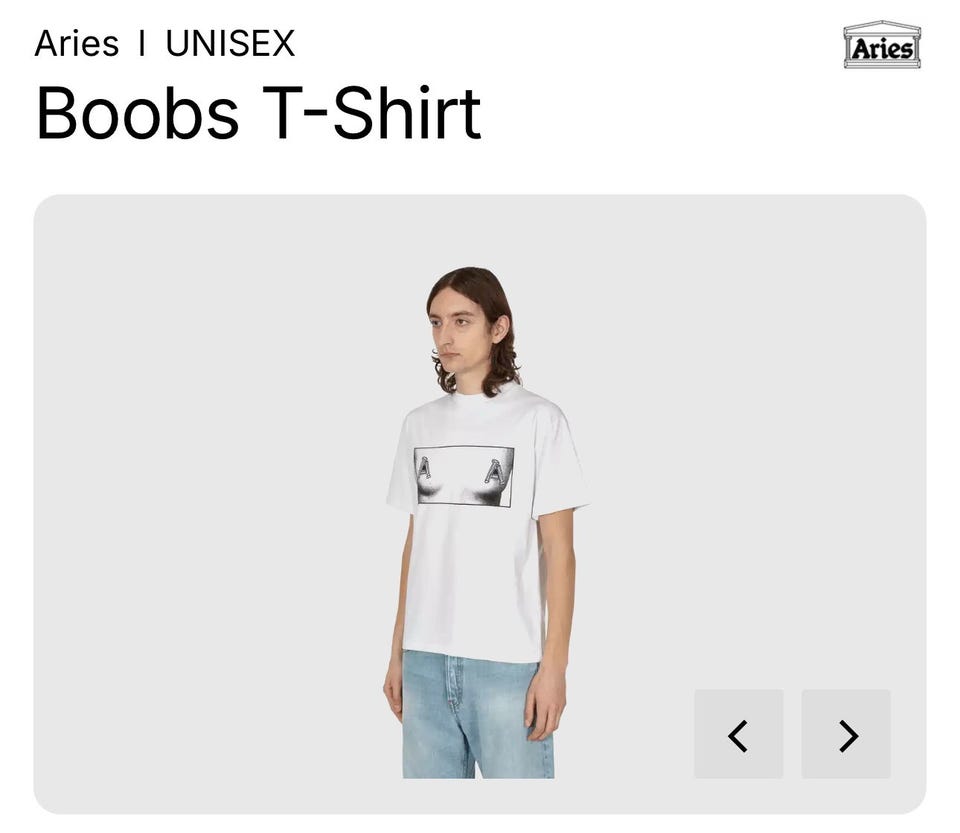The image size is (960, 833).
Task: Click the graphic print on the shirt
Action: click(463, 476)
